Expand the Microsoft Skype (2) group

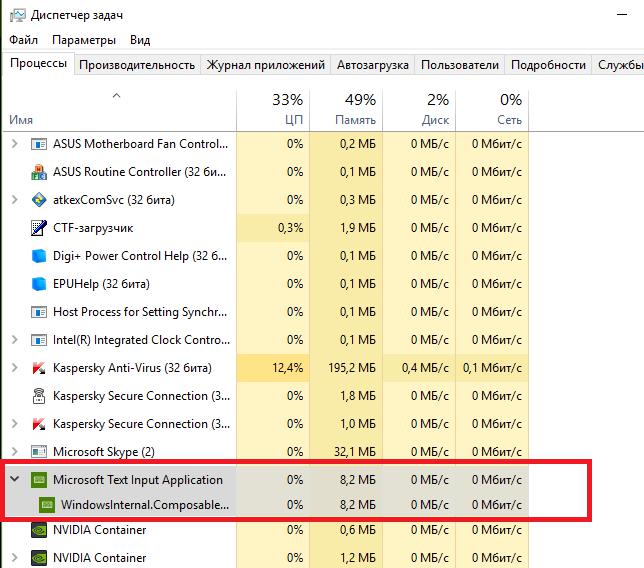pyautogui.click(x=15, y=451)
